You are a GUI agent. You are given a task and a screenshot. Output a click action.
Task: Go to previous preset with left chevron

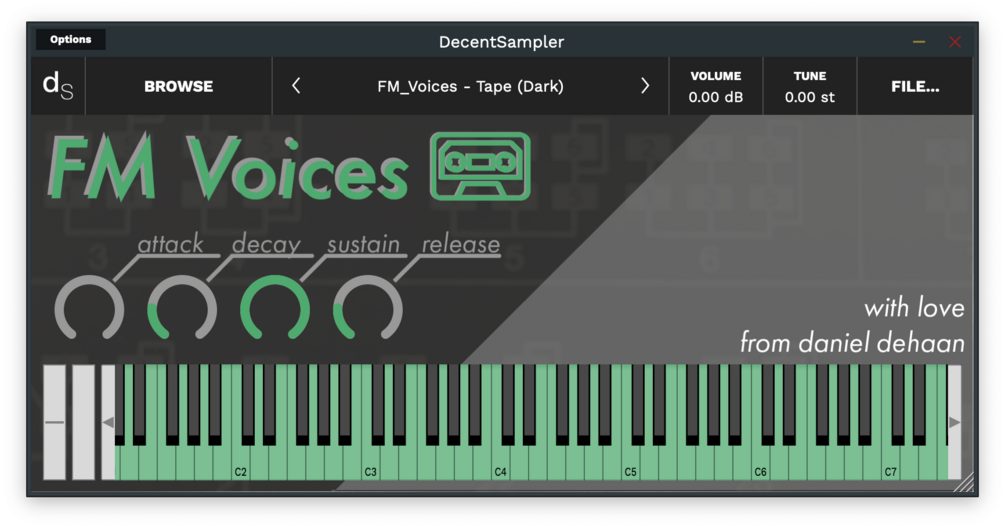coord(296,86)
